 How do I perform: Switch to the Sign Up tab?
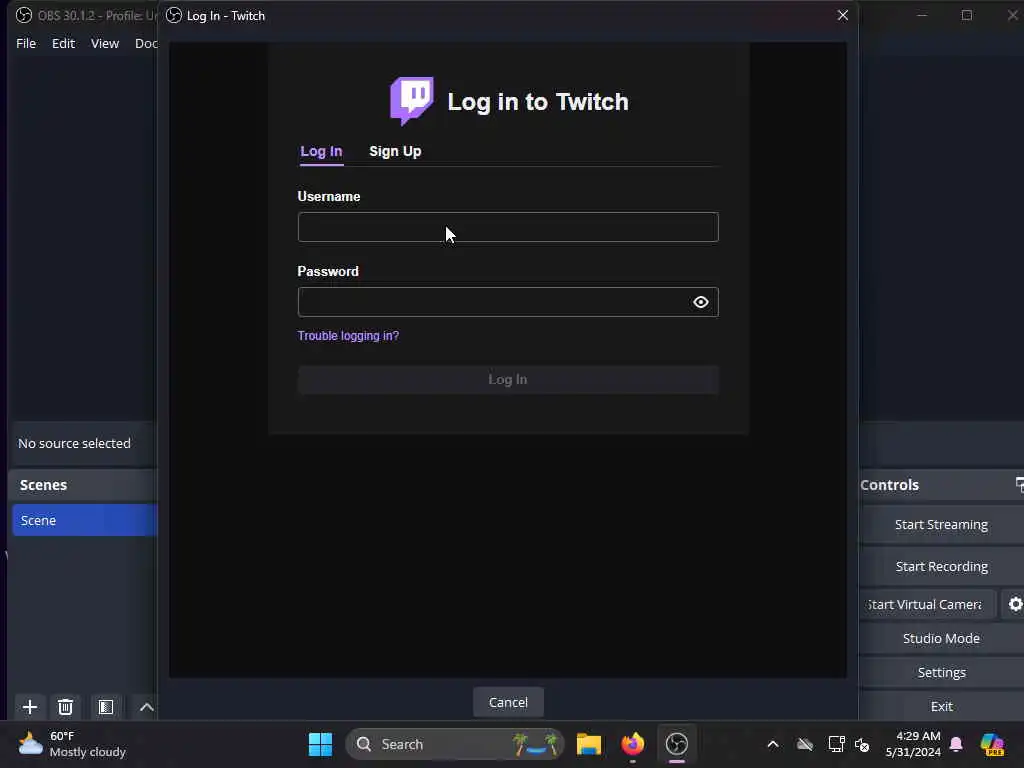click(395, 151)
